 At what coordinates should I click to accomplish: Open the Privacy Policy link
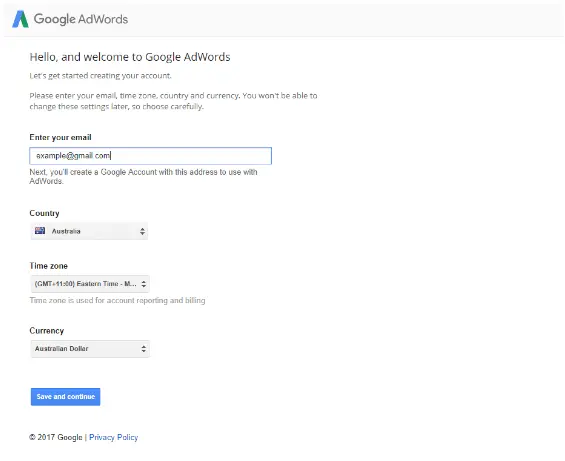click(114, 437)
